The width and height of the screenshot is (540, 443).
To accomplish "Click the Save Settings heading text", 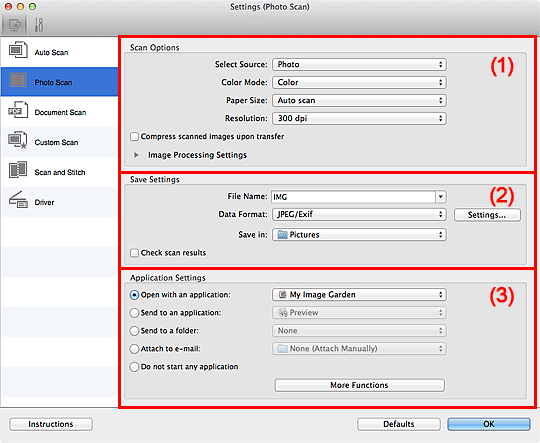I will pos(155,179).
